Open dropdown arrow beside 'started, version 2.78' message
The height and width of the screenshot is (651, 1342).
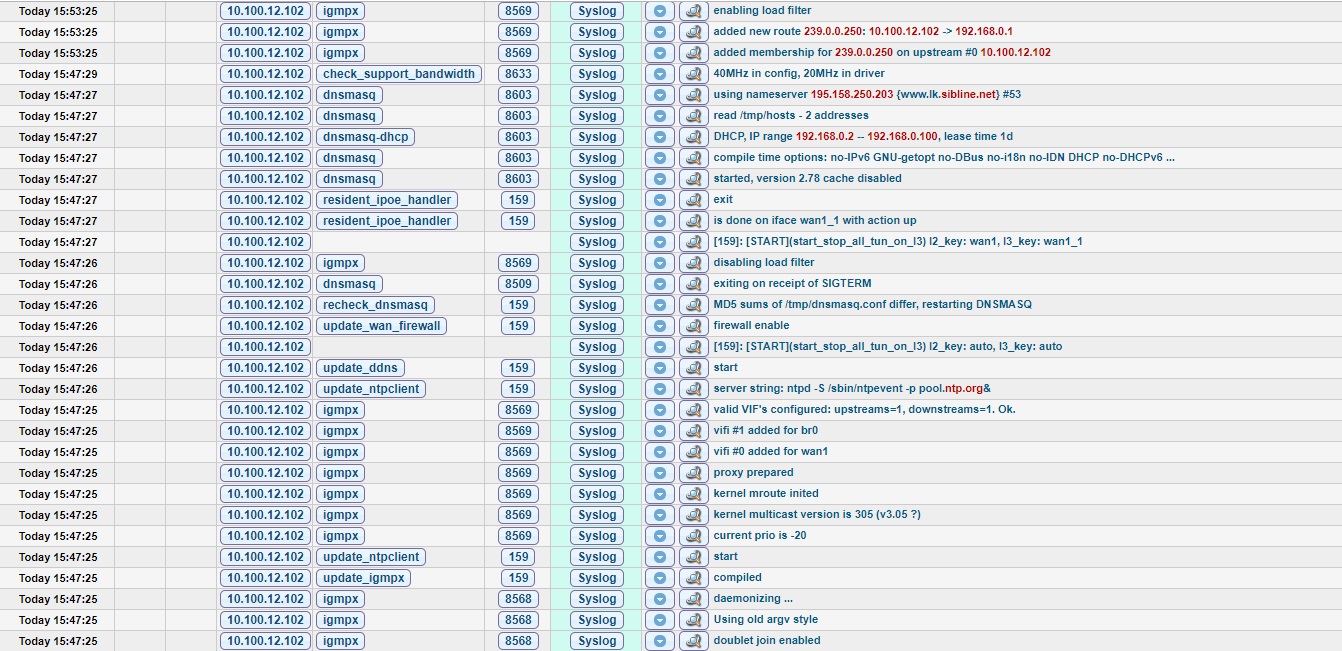click(x=660, y=179)
